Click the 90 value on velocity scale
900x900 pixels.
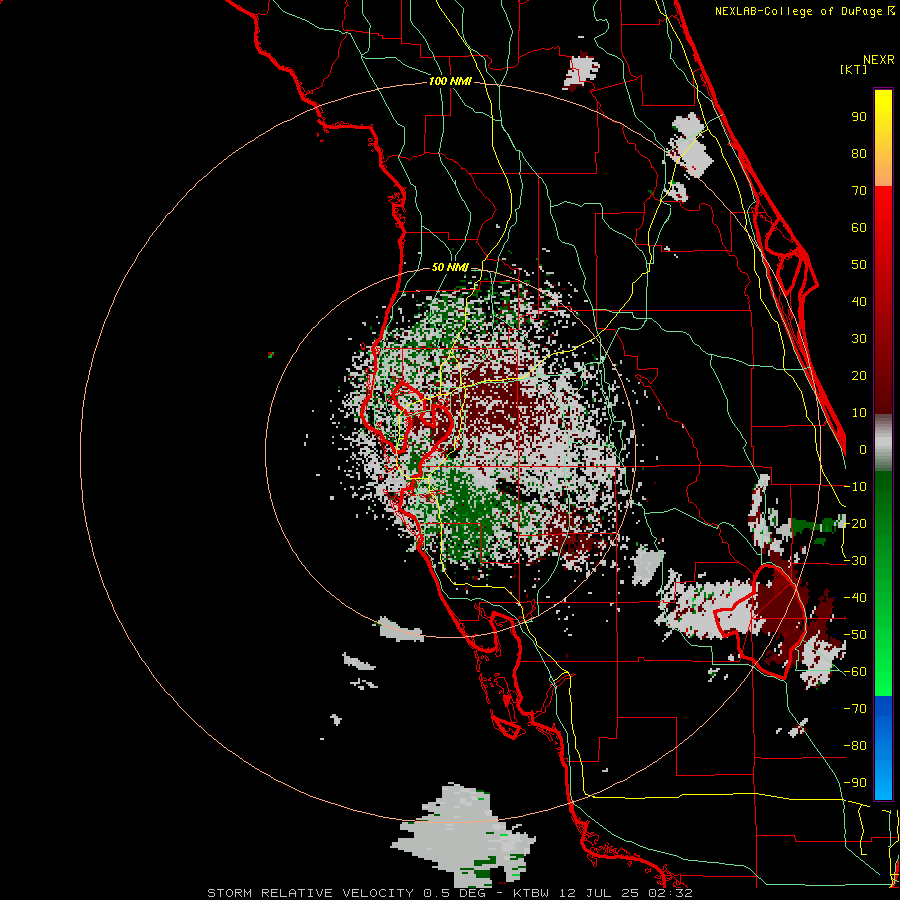(x=859, y=117)
